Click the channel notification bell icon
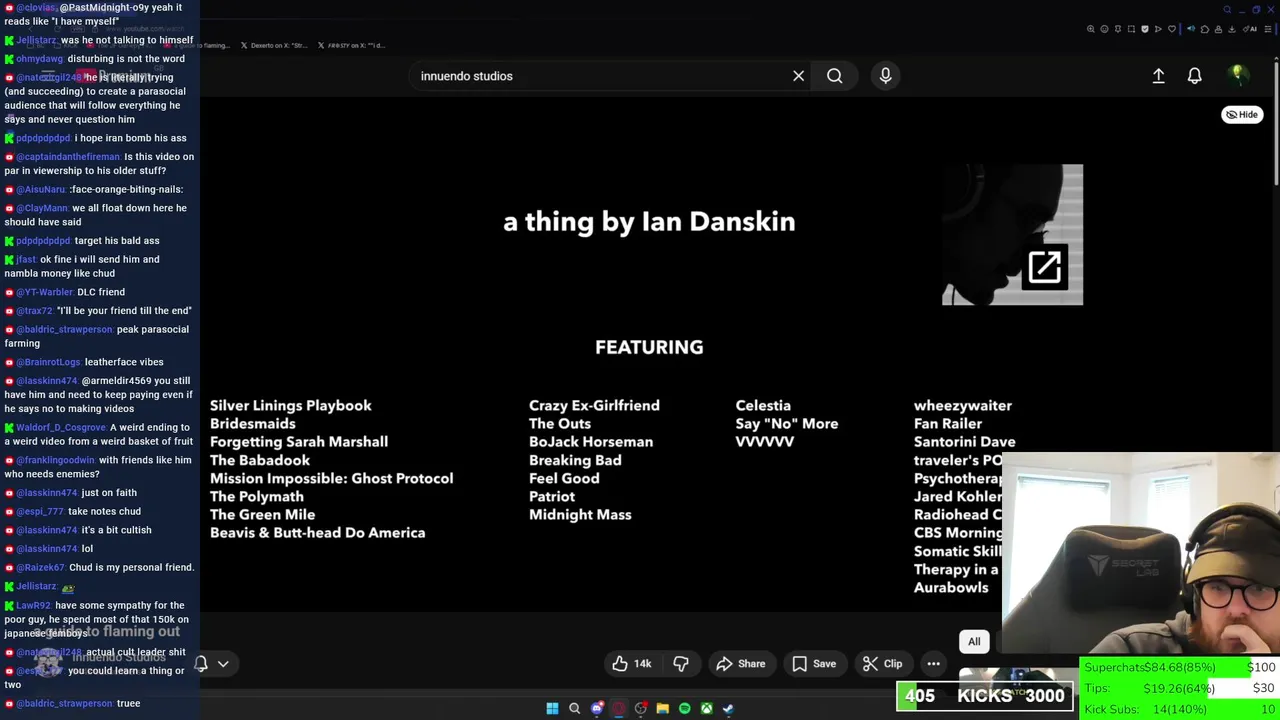This screenshot has height=720, width=1280. [201, 663]
